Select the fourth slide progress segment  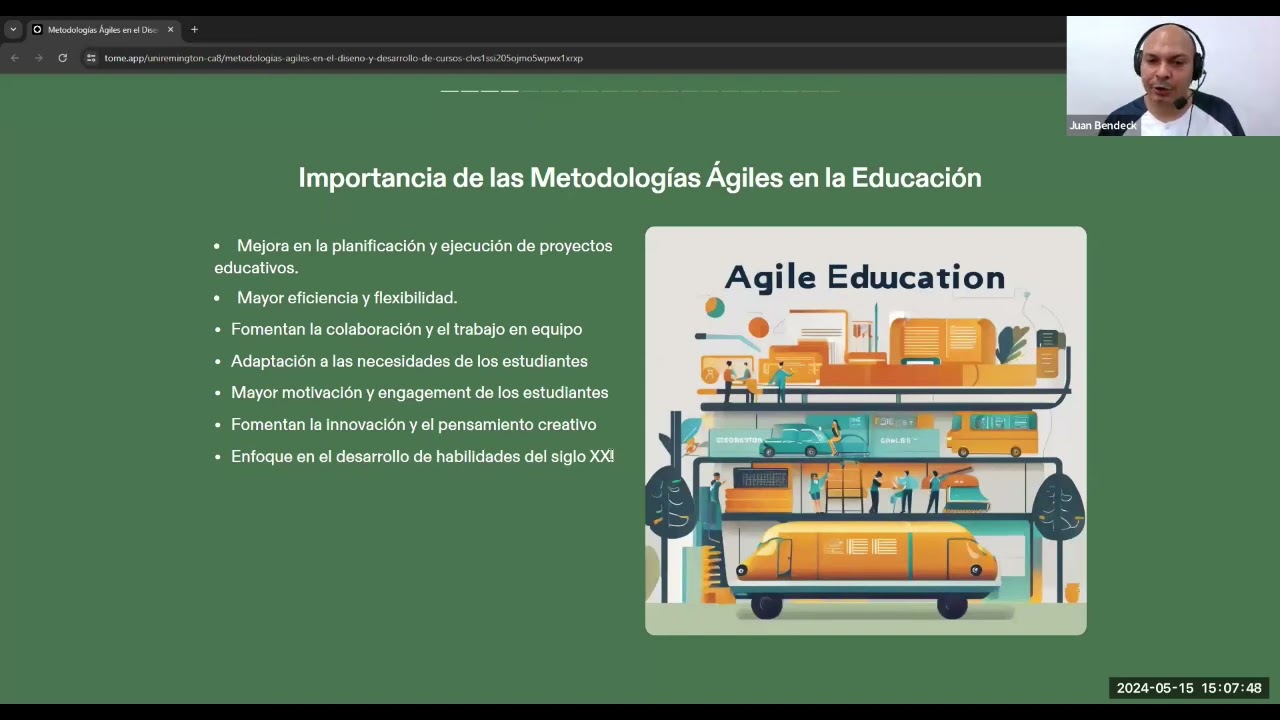click(510, 91)
